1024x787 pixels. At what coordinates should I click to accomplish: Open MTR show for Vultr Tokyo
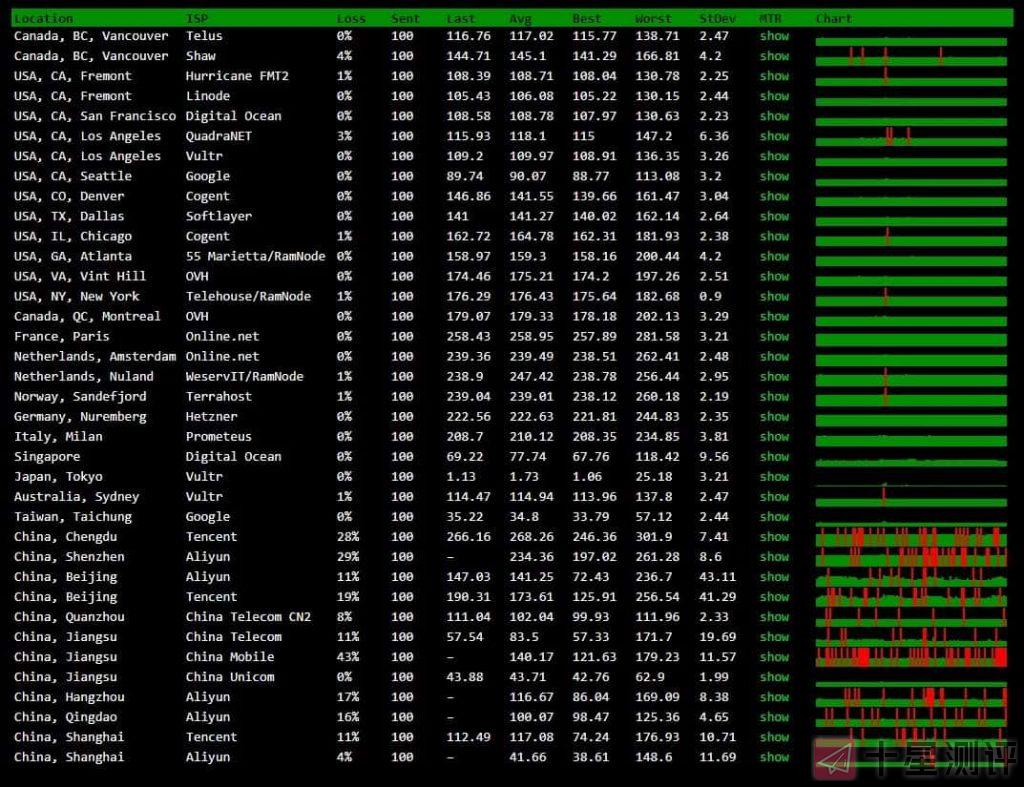coord(774,477)
